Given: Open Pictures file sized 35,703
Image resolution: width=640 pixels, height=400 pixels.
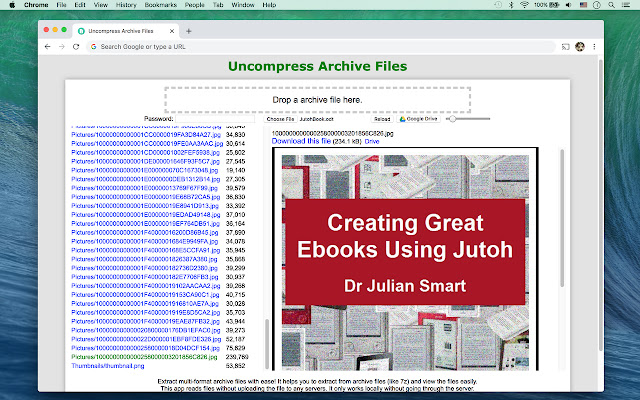Looking at the screenshot, I should pyautogui.click(x=146, y=313).
